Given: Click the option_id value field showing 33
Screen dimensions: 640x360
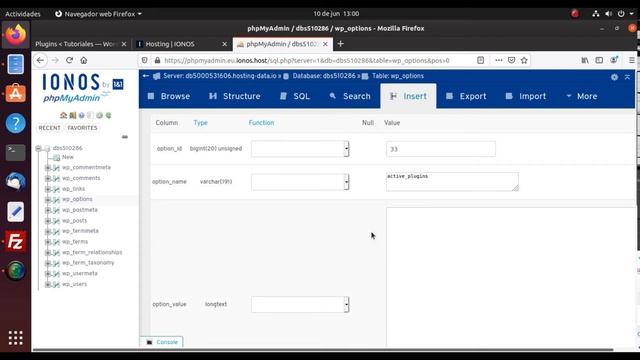Looking at the screenshot, I should click(x=441, y=149).
